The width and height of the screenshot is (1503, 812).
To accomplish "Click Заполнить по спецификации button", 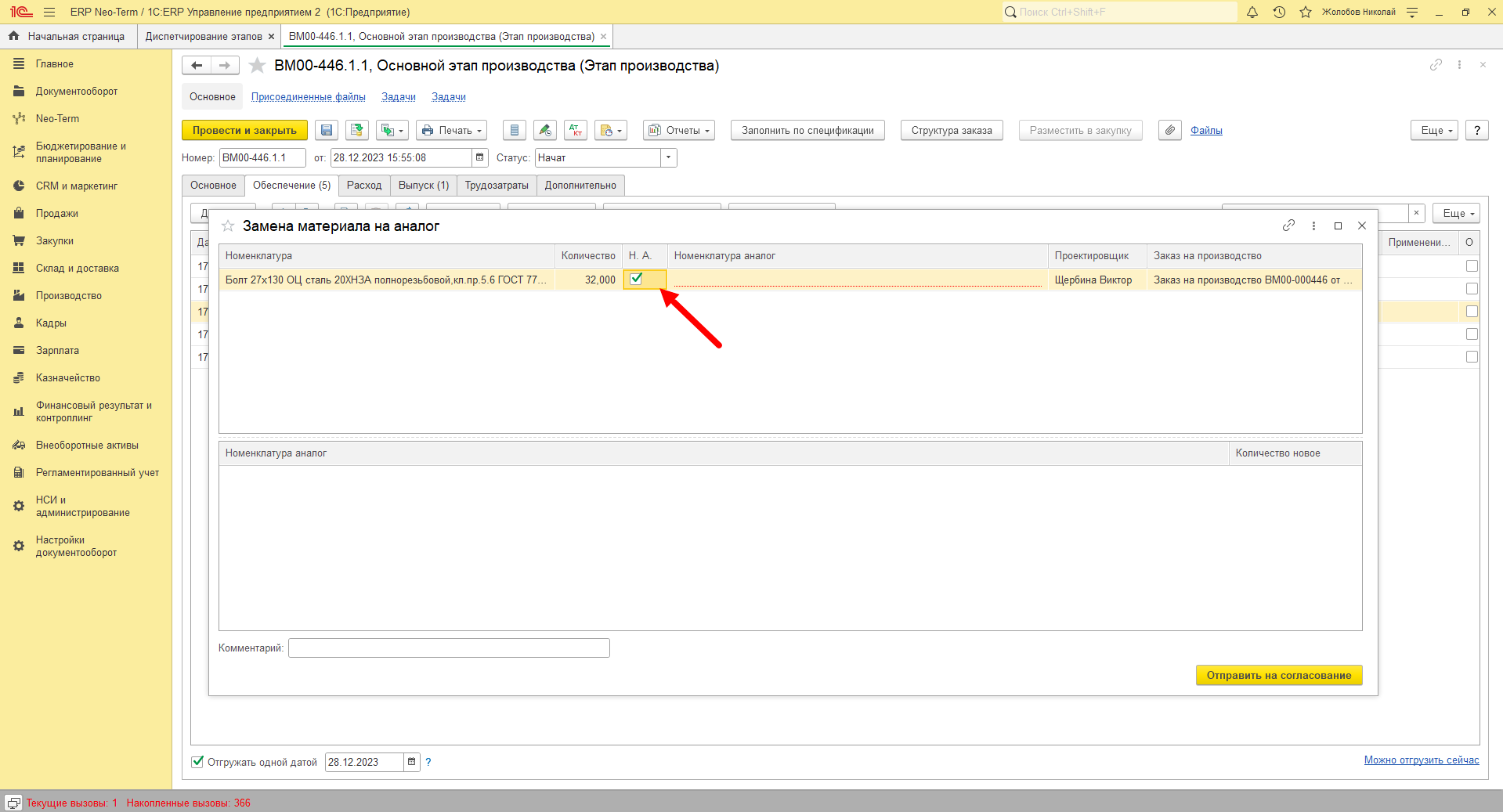I will pos(808,131).
